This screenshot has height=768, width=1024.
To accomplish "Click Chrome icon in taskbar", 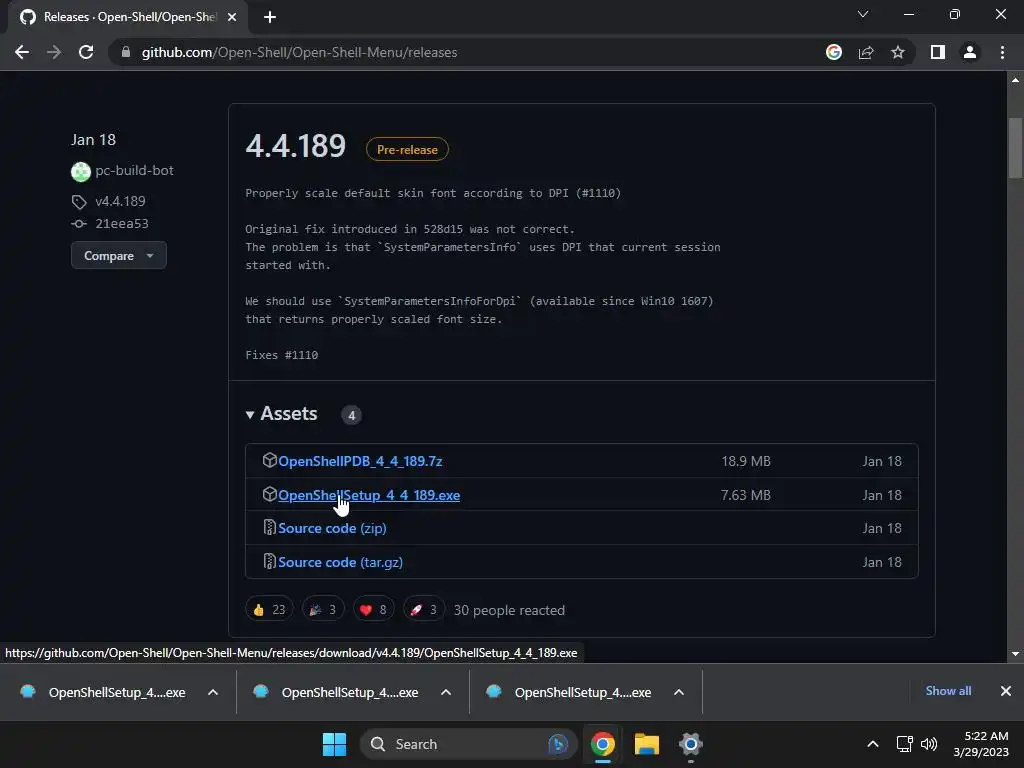I will (x=603, y=744).
